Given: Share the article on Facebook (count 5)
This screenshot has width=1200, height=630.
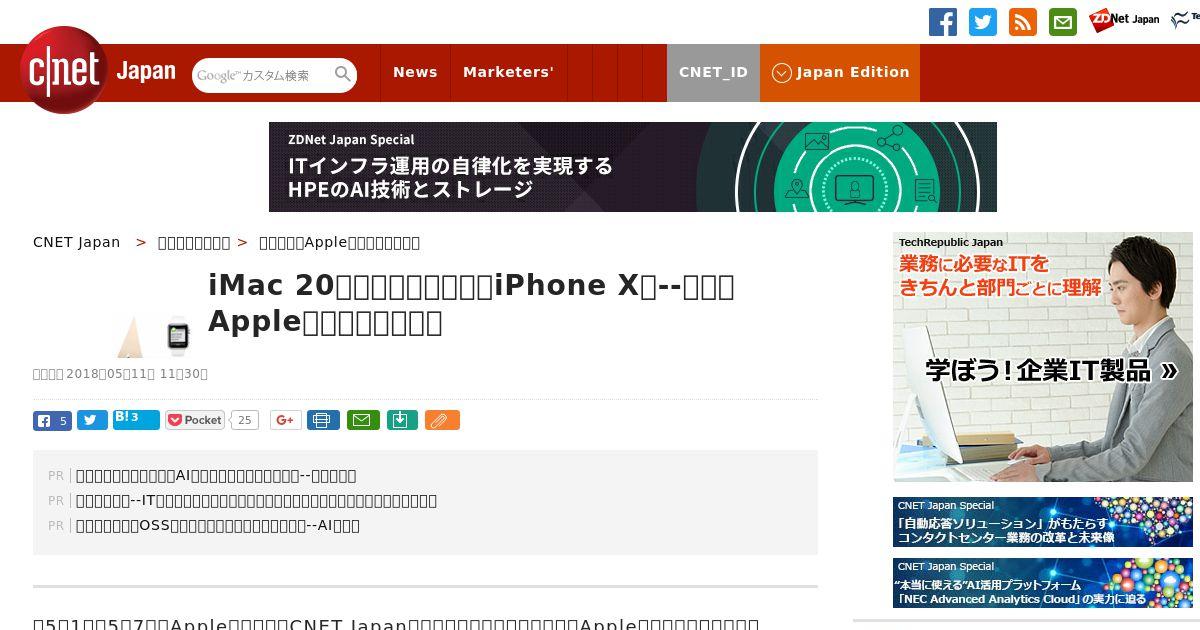Looking at the screenshot, I should pos(52,420).
